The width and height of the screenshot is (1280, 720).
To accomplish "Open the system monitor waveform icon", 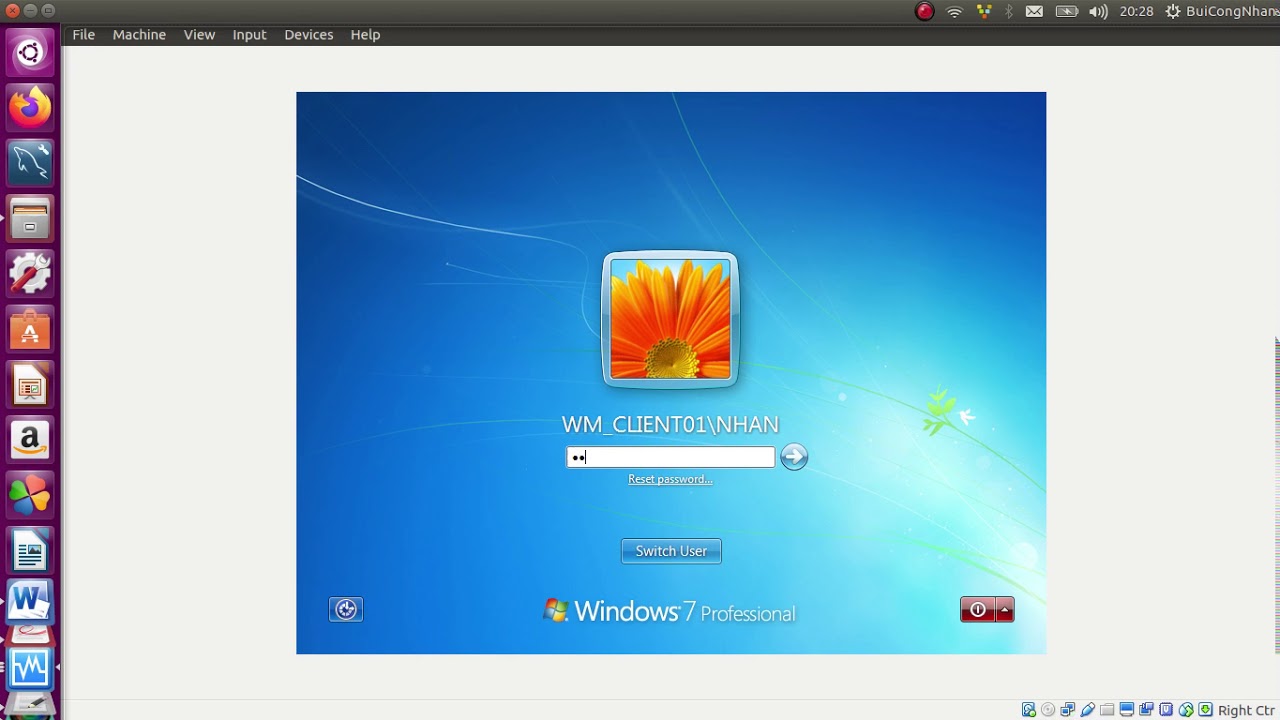I will (x=30, y=667).
